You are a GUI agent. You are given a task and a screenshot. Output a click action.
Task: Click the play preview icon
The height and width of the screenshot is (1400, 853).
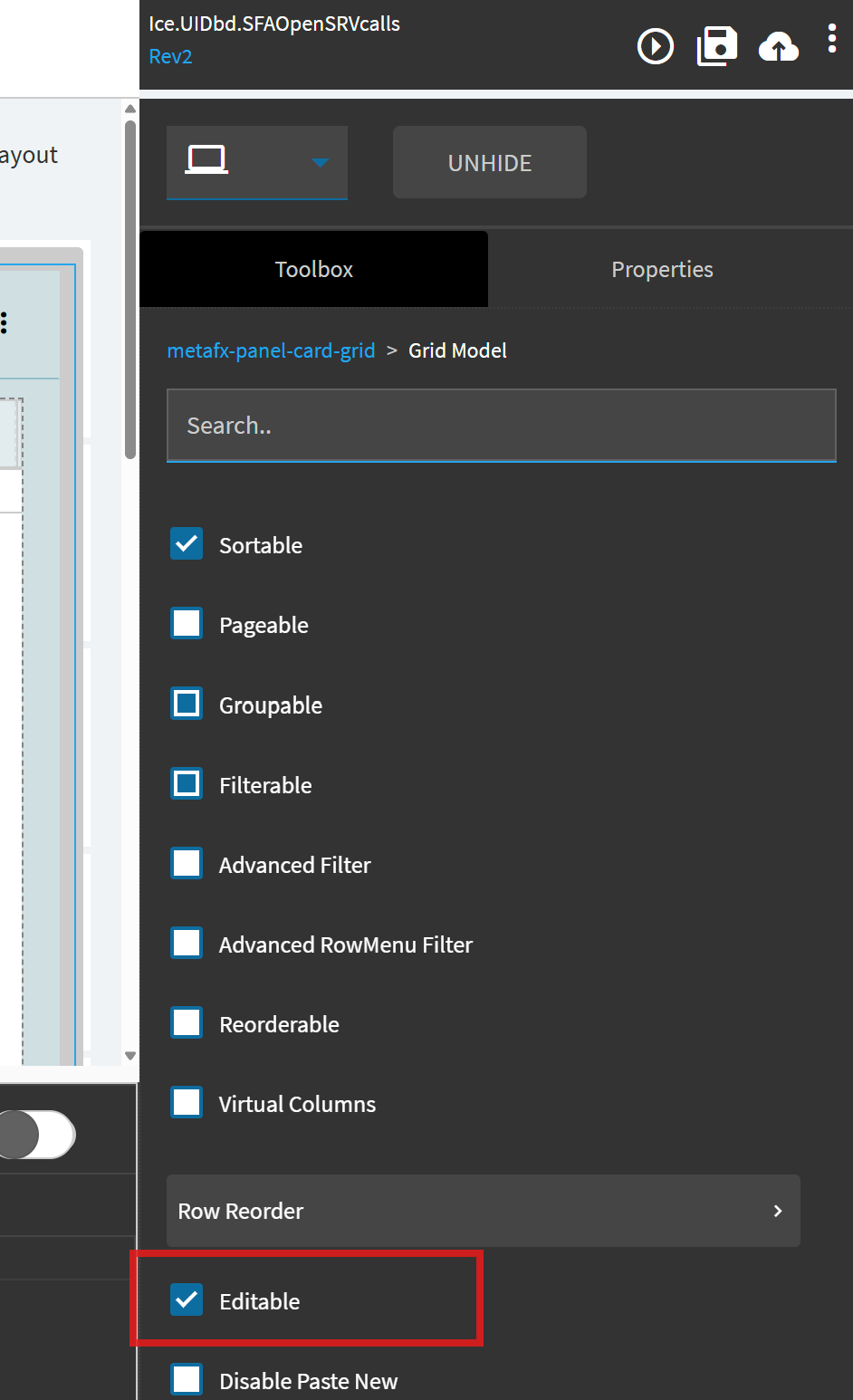point(656,46)
